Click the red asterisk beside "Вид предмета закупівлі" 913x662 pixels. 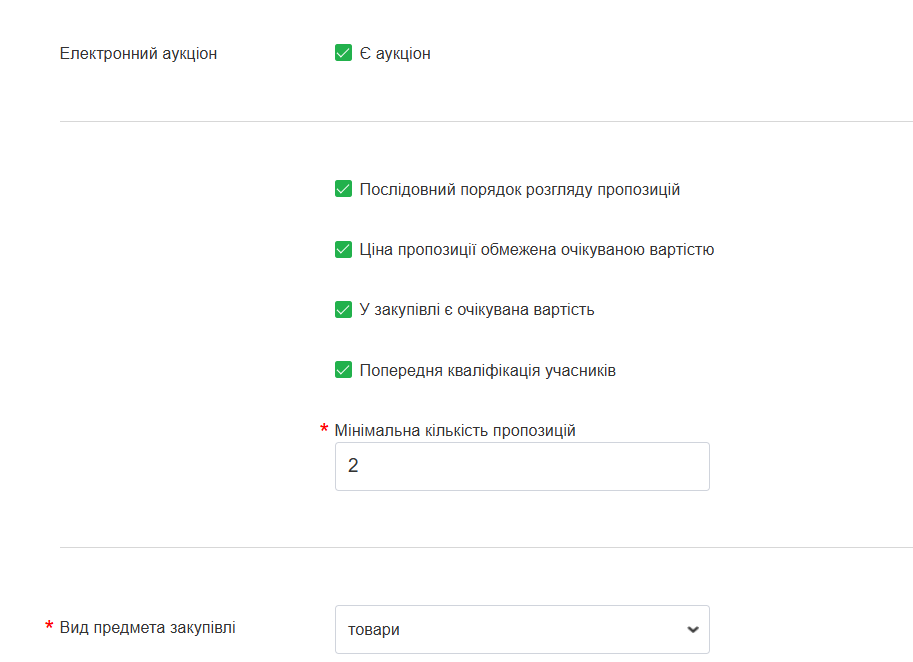(49, 628)
